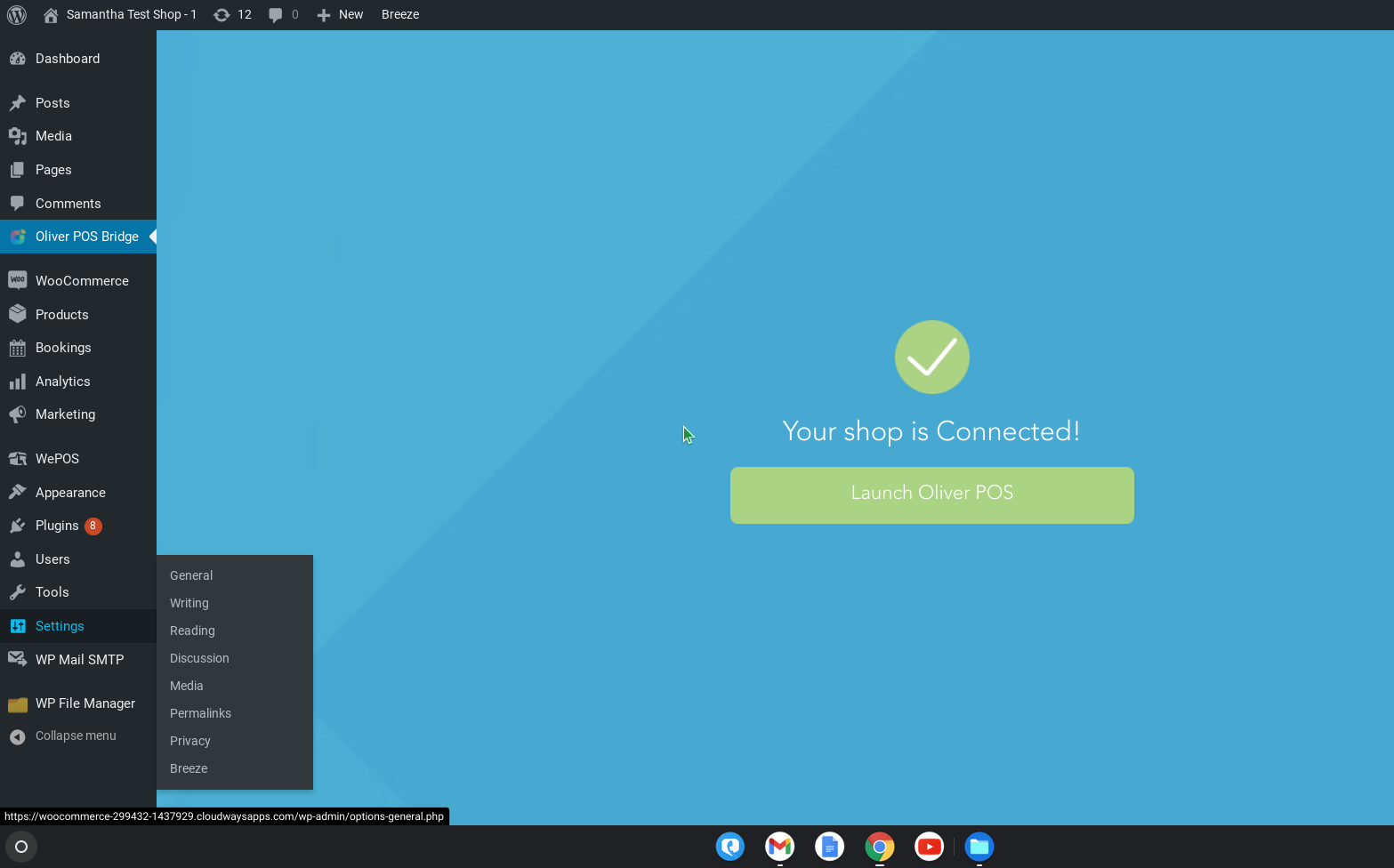Click the Dashboard gauge icon

tap(18, 59)
